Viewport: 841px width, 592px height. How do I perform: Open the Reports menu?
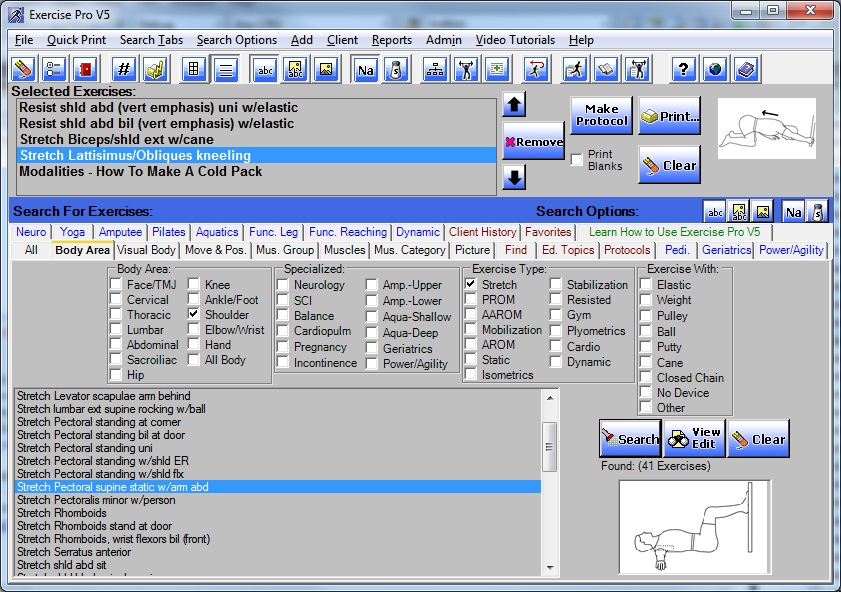(392, 40)
